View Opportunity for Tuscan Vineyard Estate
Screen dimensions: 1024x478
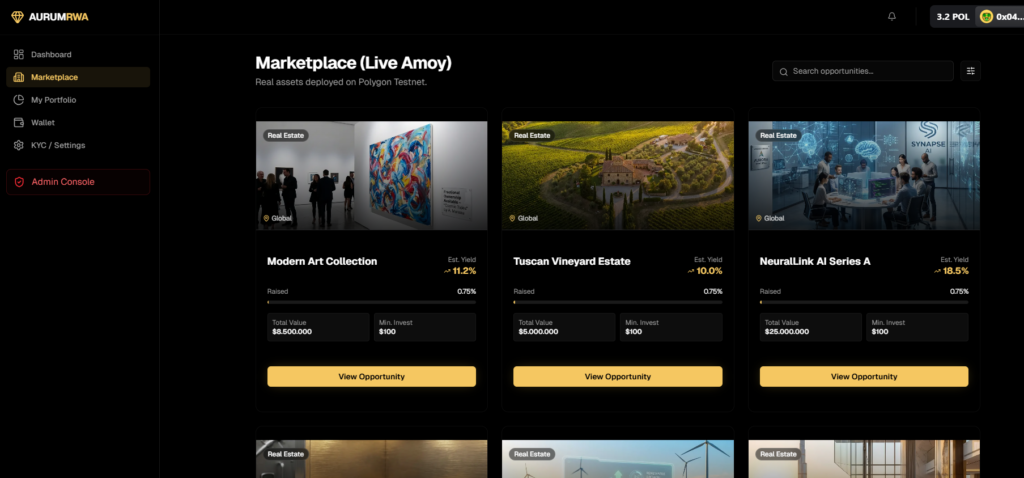[618, 377]
